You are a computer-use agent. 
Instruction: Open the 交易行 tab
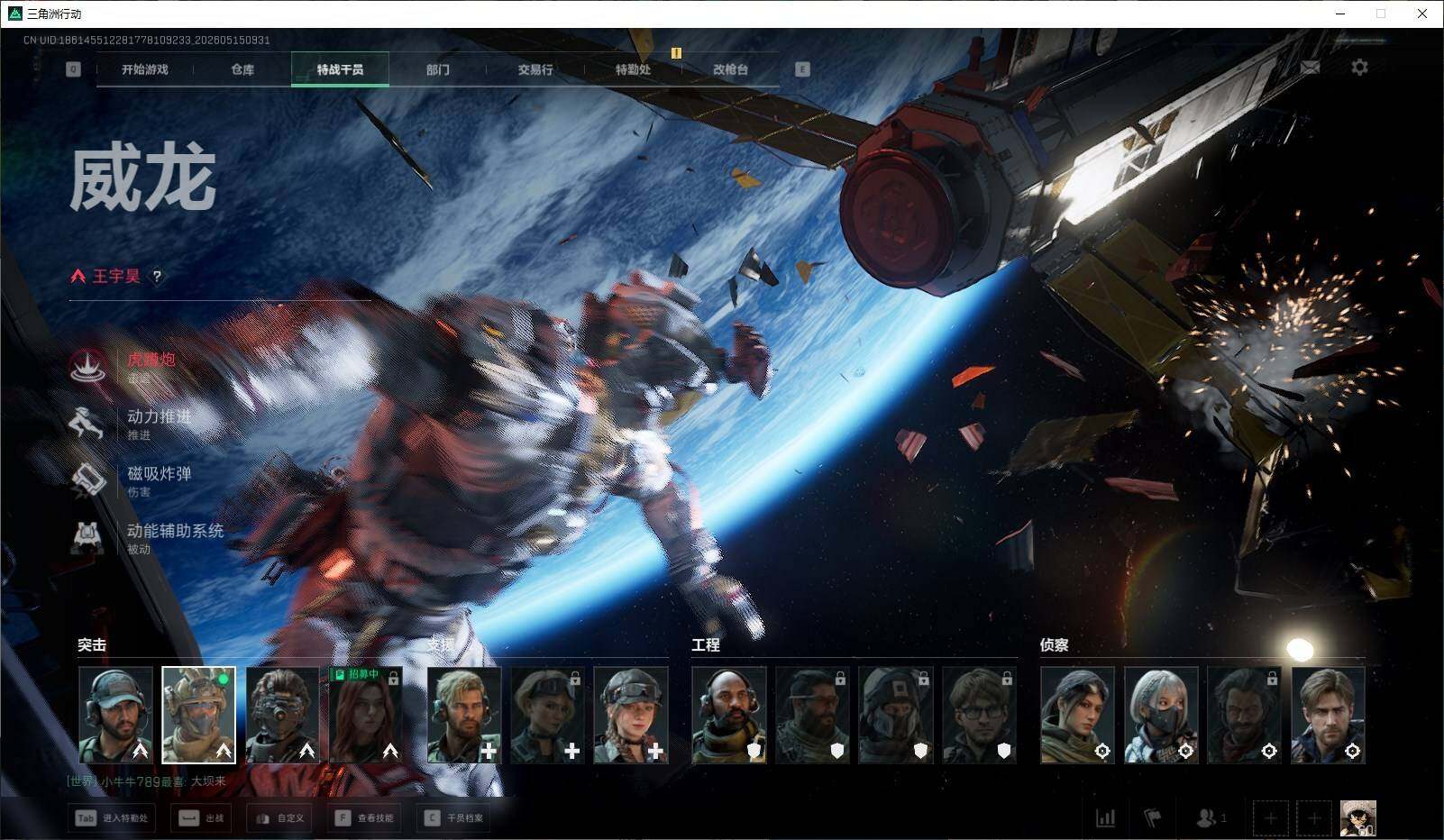[535, 69]
